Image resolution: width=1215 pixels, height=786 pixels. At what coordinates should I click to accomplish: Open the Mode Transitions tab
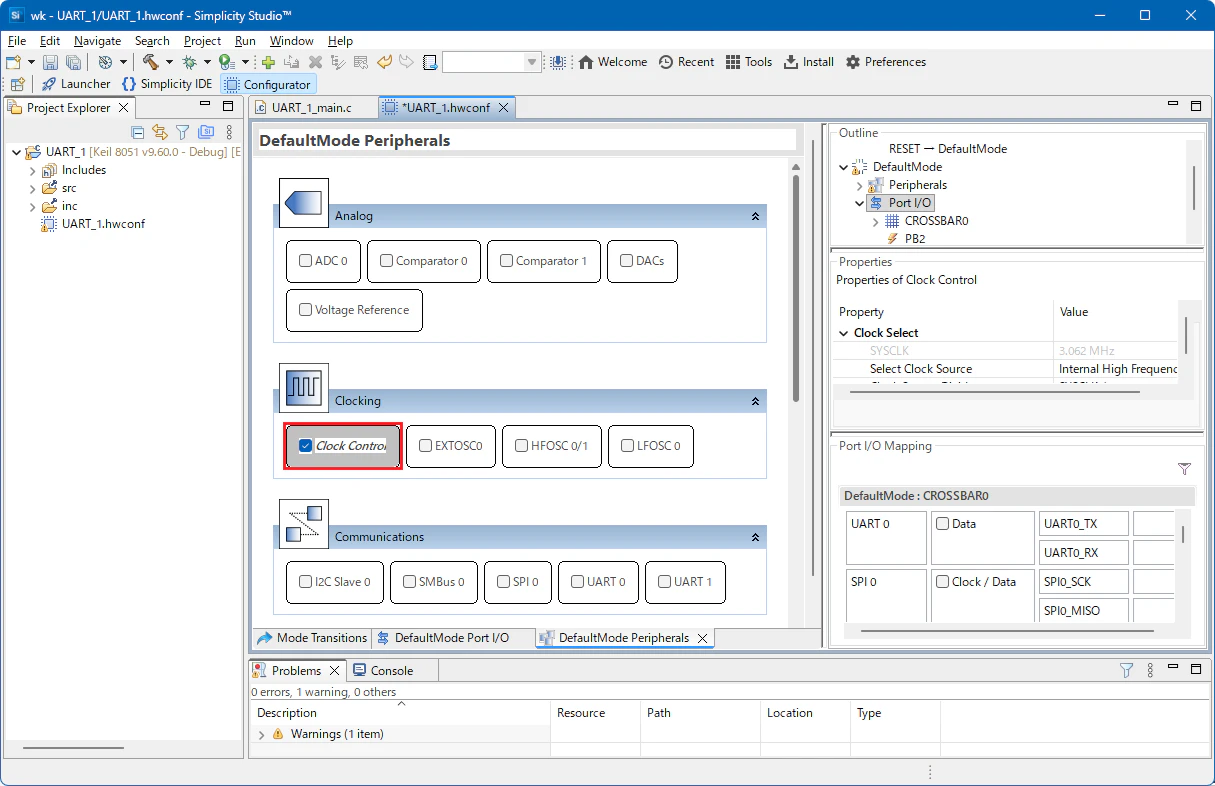coord(311,638)
